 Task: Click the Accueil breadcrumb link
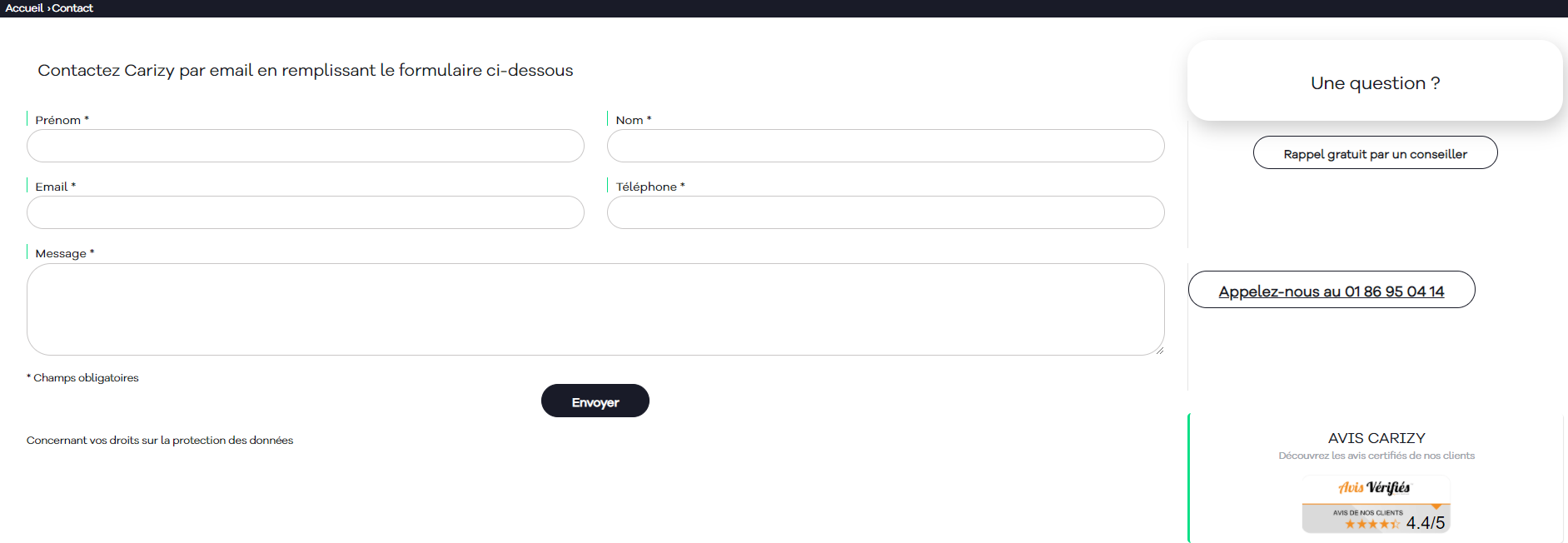point(24,8)
